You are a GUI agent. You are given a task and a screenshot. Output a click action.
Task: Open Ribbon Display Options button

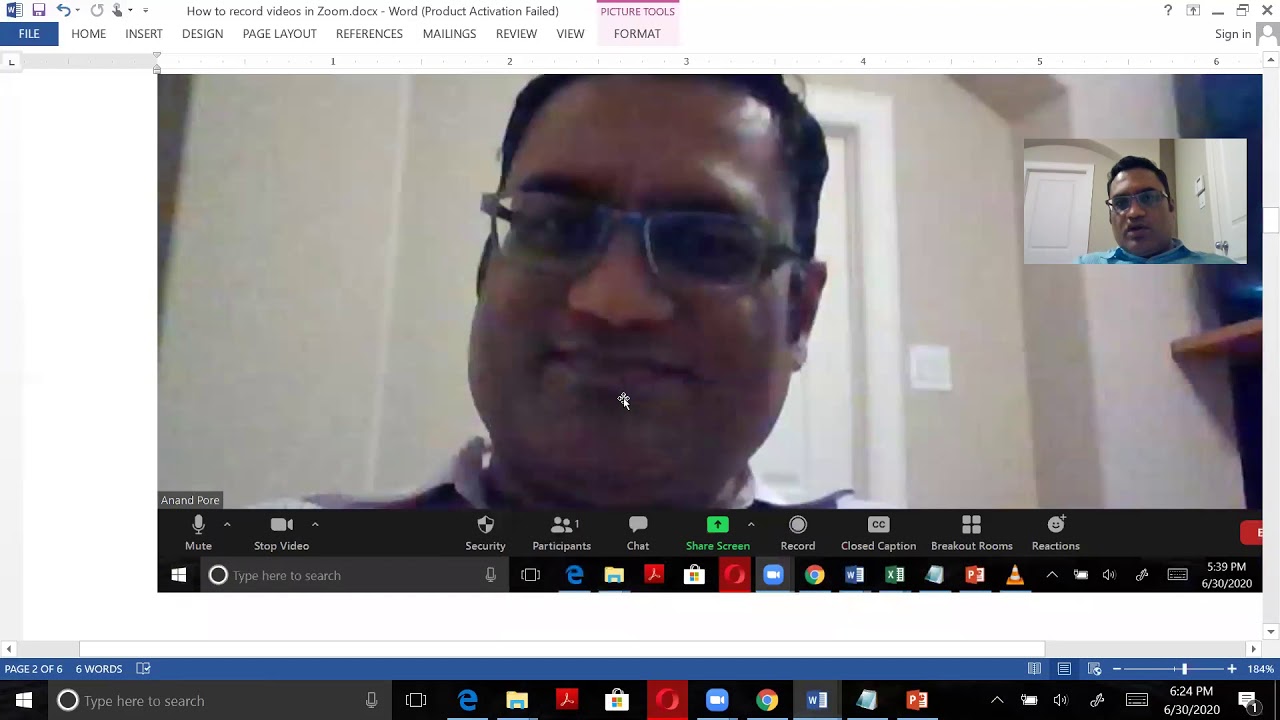click(1193, 11)
